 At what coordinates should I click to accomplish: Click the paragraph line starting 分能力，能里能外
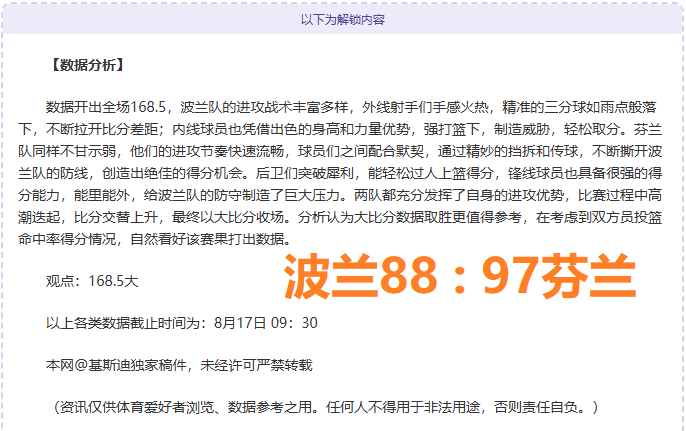pos(340,195)
